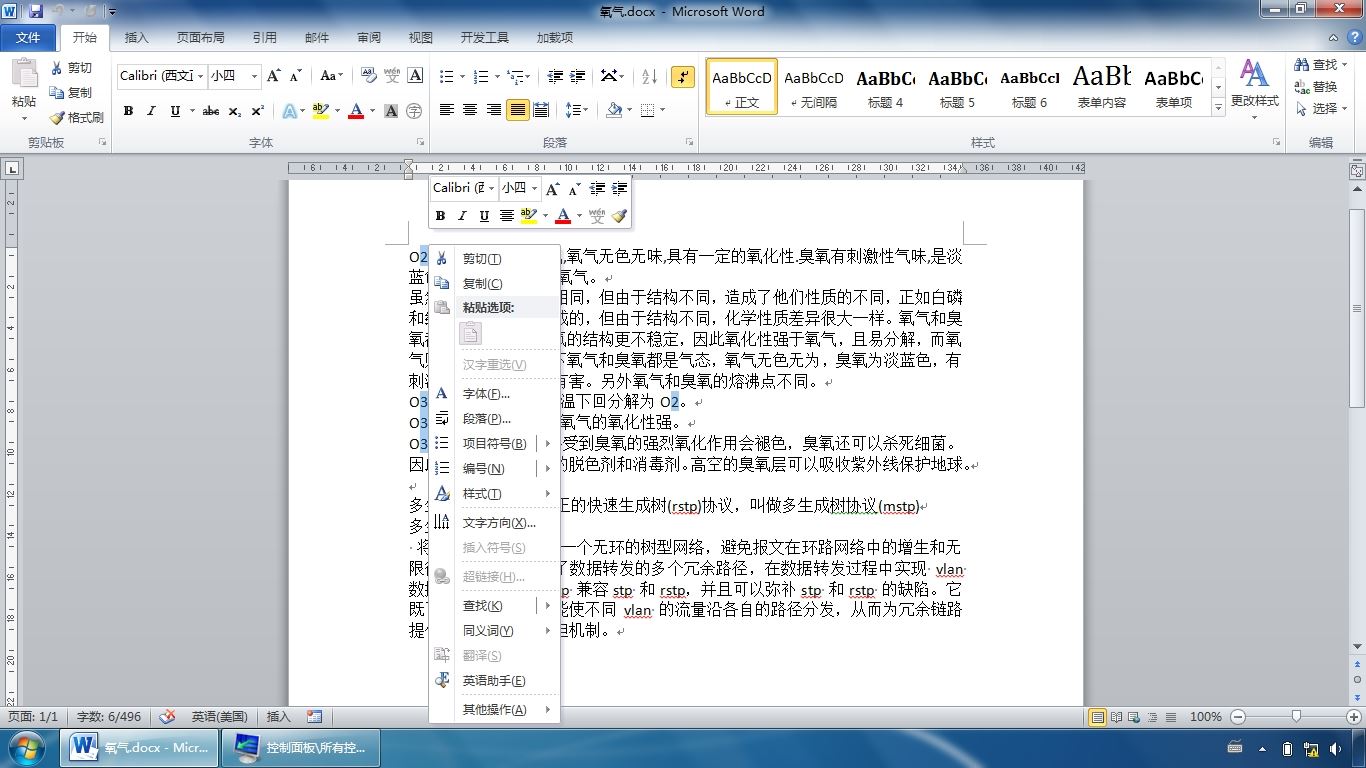
Task: Switch to Print Layout view in the status bar
Action: 1098,716
